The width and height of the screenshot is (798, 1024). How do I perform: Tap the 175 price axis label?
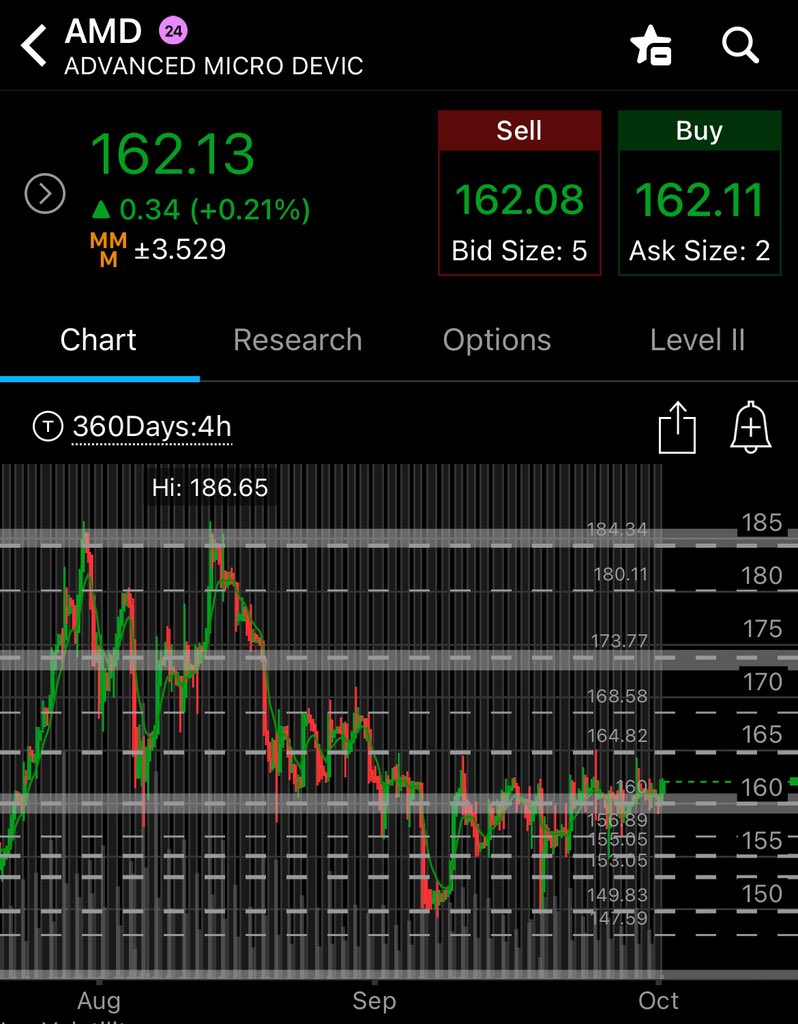tap(762, 629)
